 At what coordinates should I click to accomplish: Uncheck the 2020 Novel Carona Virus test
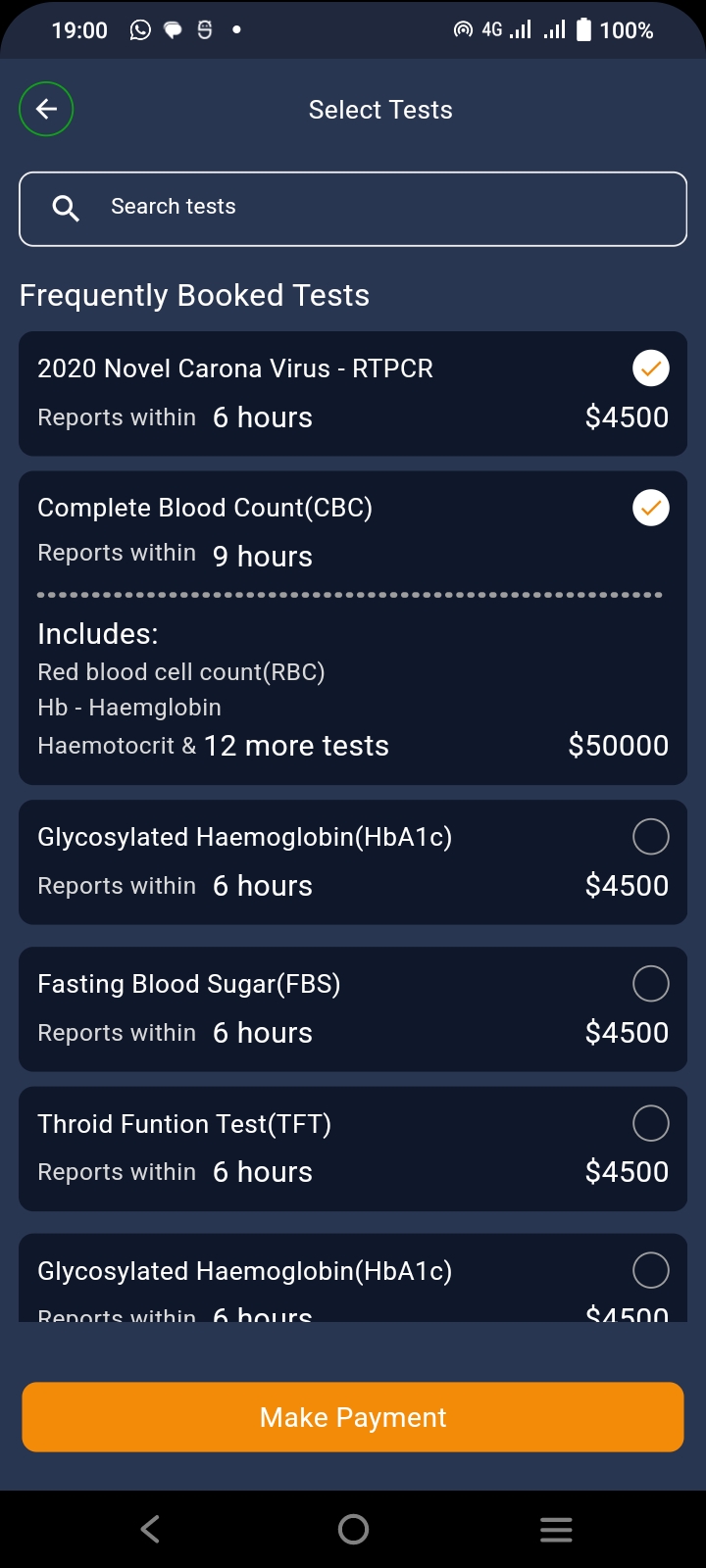coord(650,368)
